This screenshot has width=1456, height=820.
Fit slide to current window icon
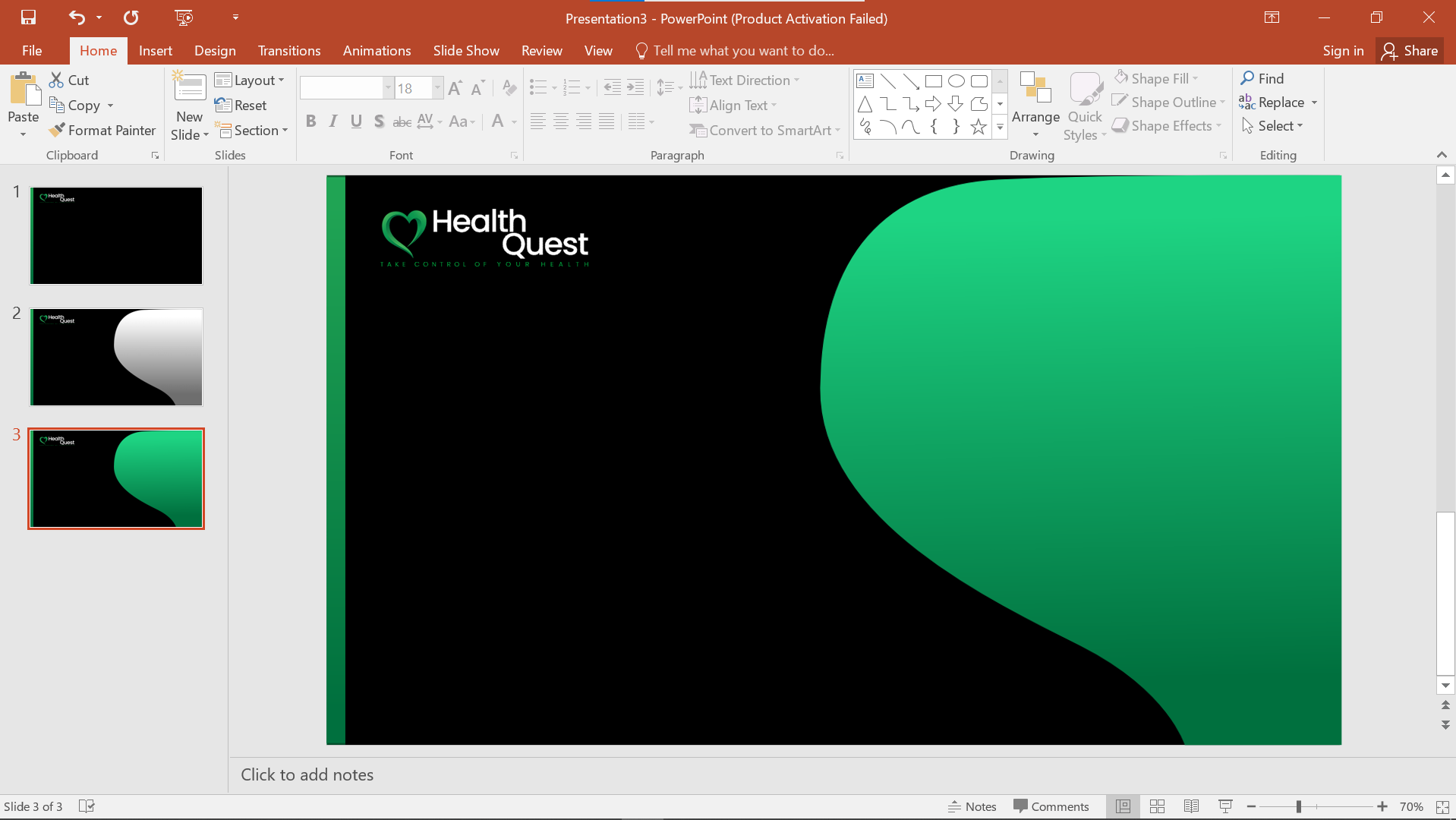tap(1442, 806)
